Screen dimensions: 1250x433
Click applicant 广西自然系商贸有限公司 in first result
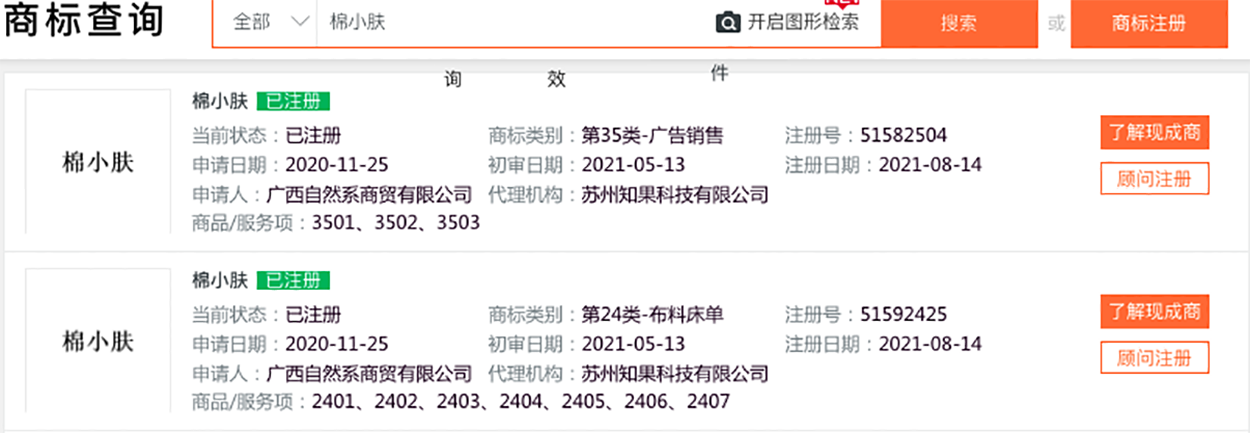click(x=369, y=194)
